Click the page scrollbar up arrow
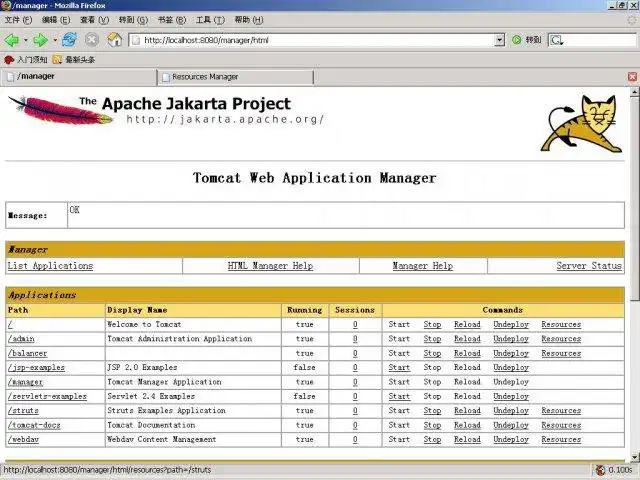Viewport: 640px width, 480px height. 634,92
